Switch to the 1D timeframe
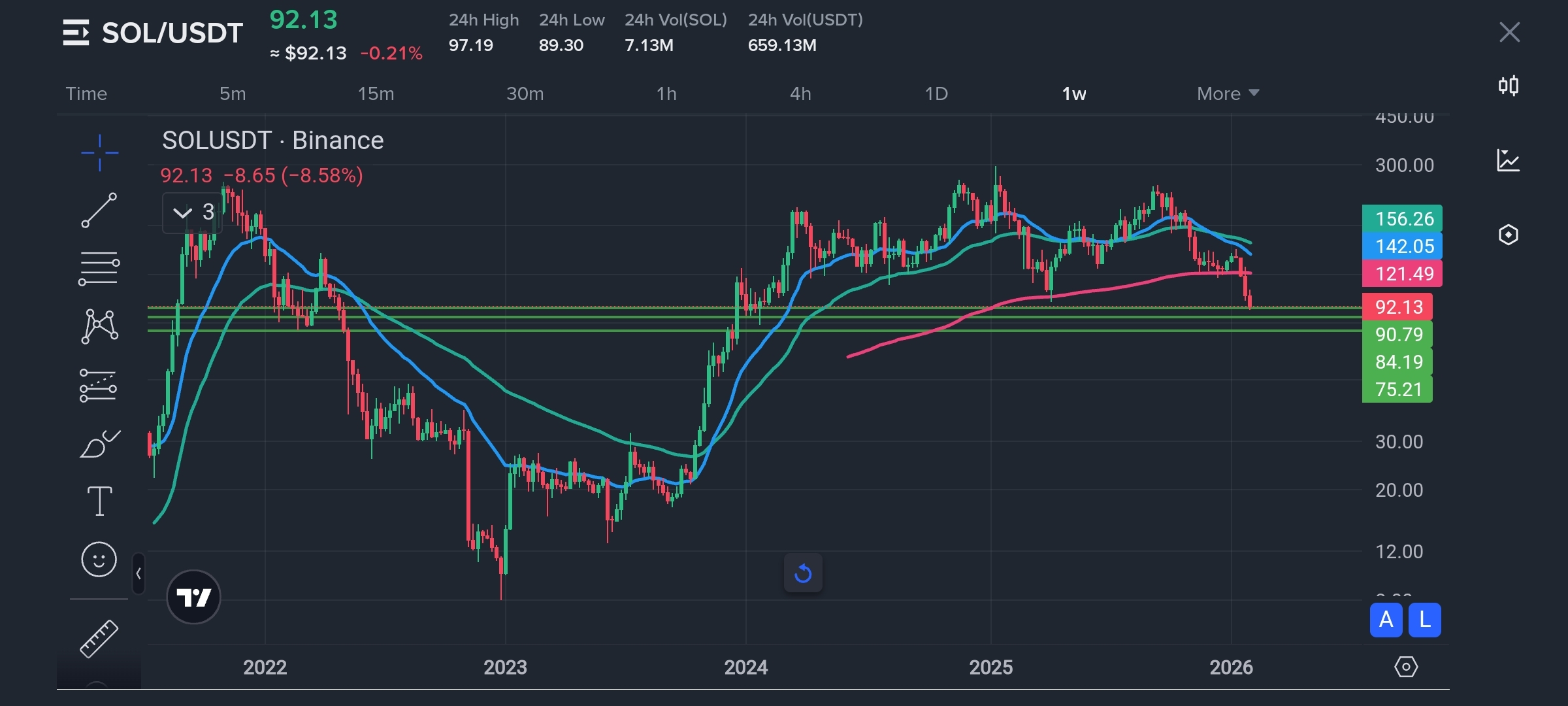1568x706 pixels. 936,93
